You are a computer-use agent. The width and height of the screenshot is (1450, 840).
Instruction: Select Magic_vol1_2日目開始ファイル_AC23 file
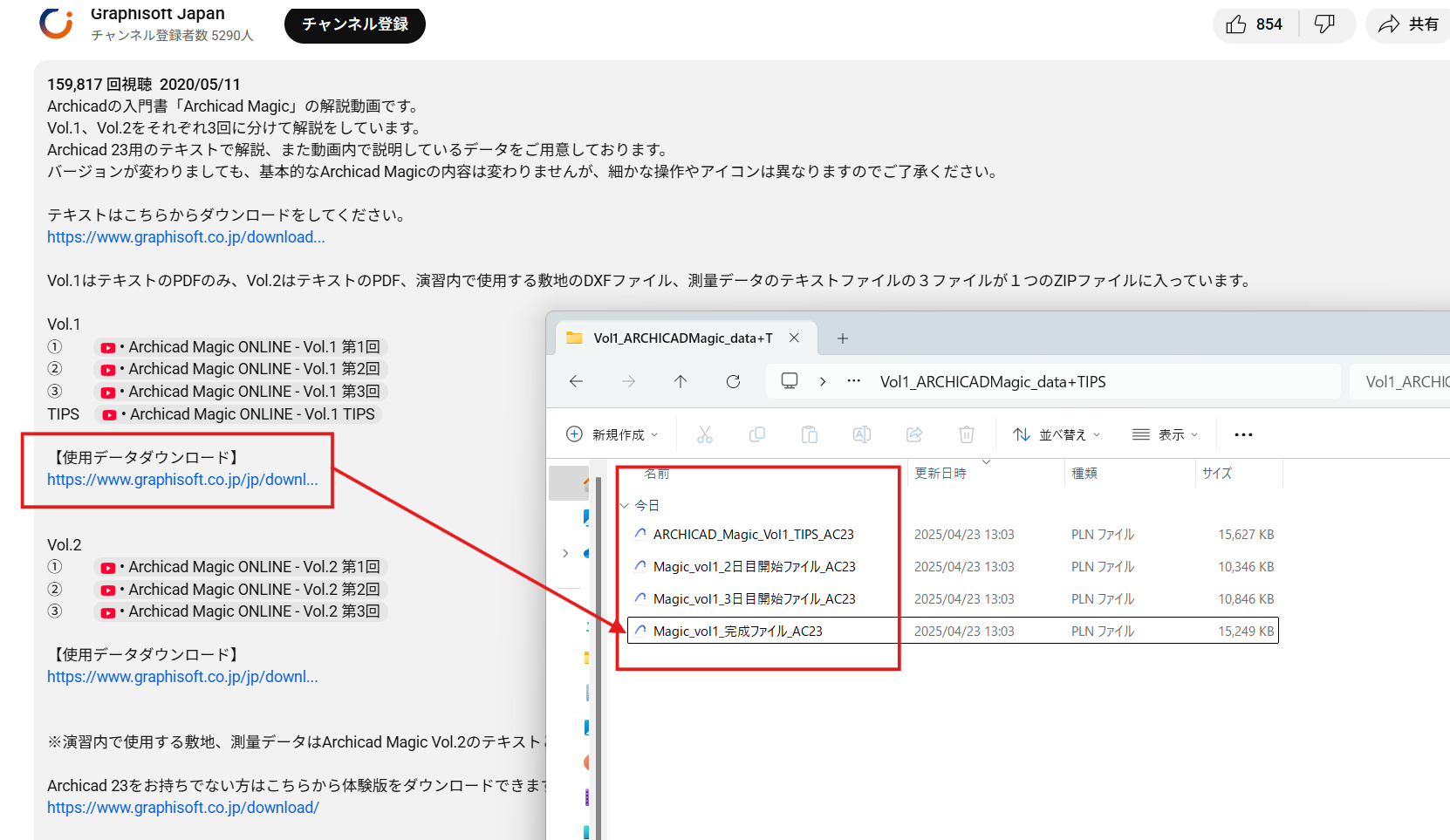click(754, 567)
